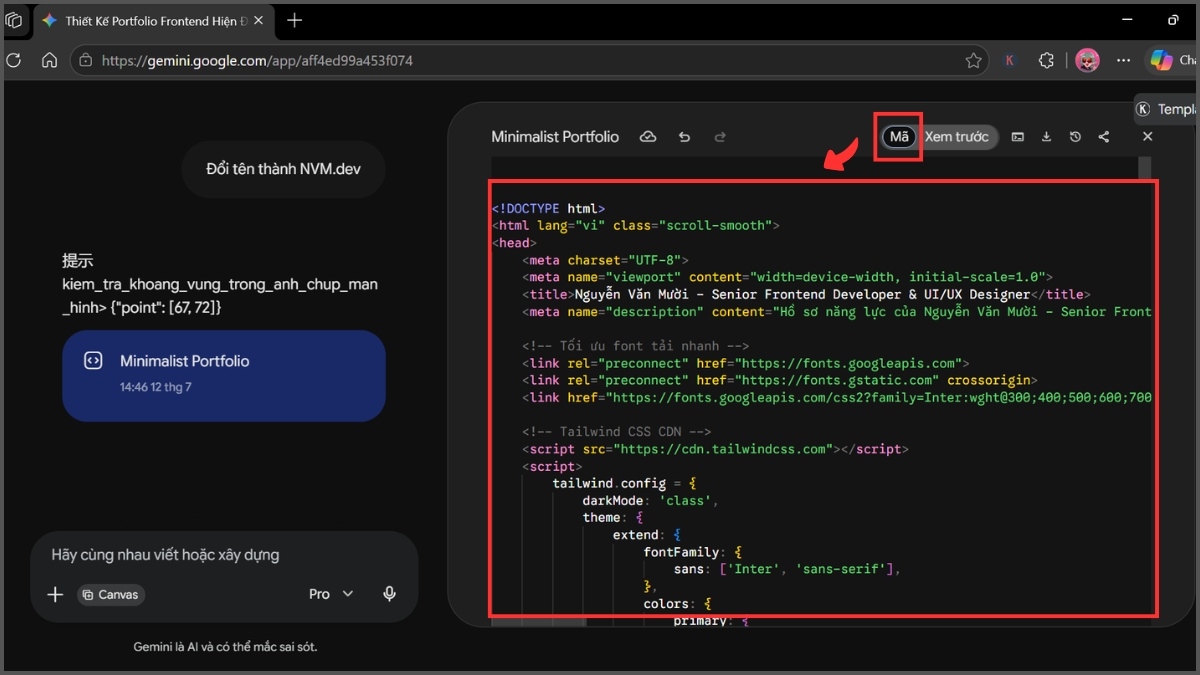Select the Thiết Kế Portfolio Frontend tab
Image resolution: width=1200 pixels, height=675 pixels.
click(x=153, y=20)
